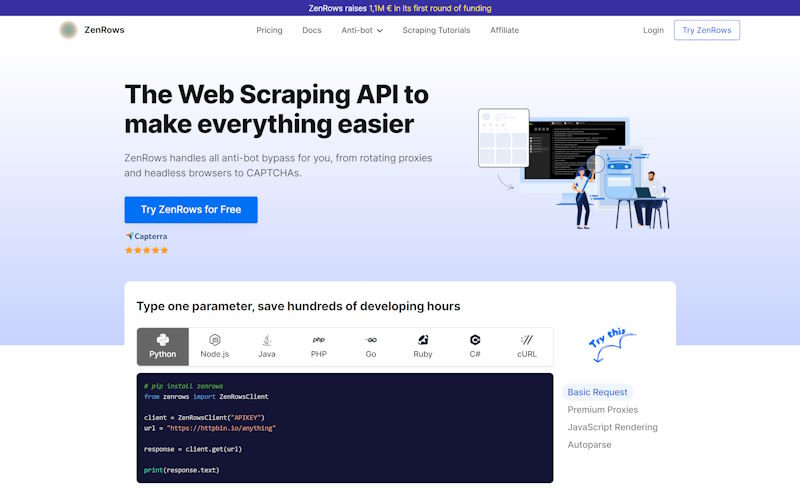Click Try ZenRows for Free button
The width and height of the screenshot is (800, 500).
click(x=191, y=210)
